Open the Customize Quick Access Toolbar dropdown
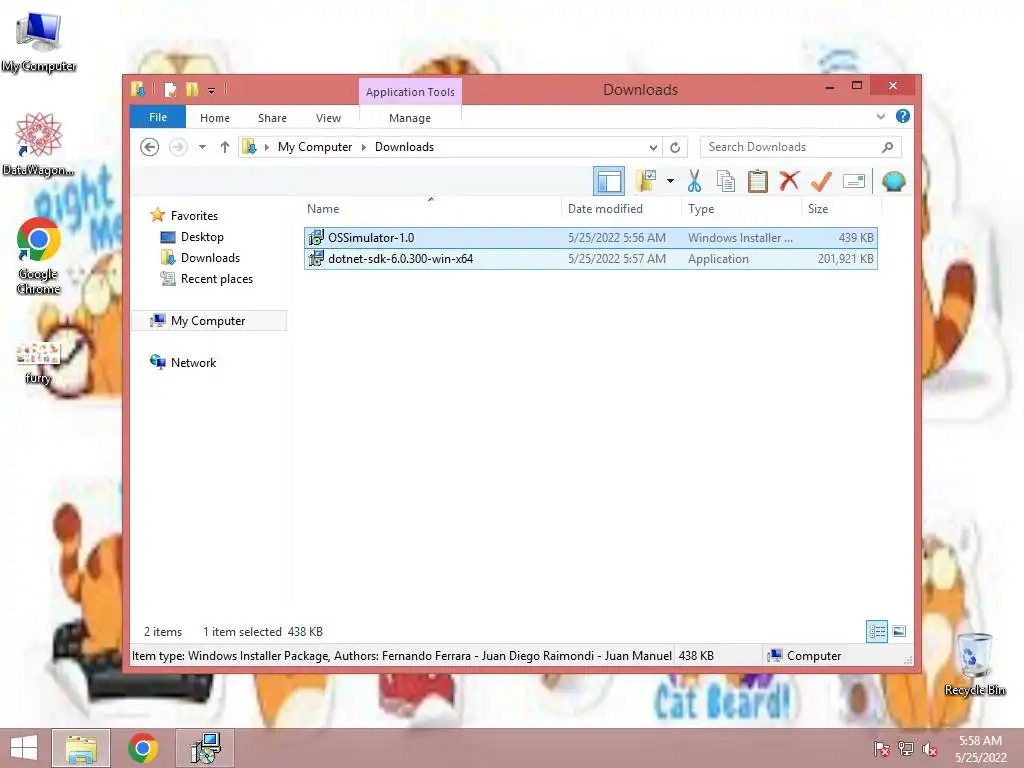The image size is (1024, 768). coord(212,90)
